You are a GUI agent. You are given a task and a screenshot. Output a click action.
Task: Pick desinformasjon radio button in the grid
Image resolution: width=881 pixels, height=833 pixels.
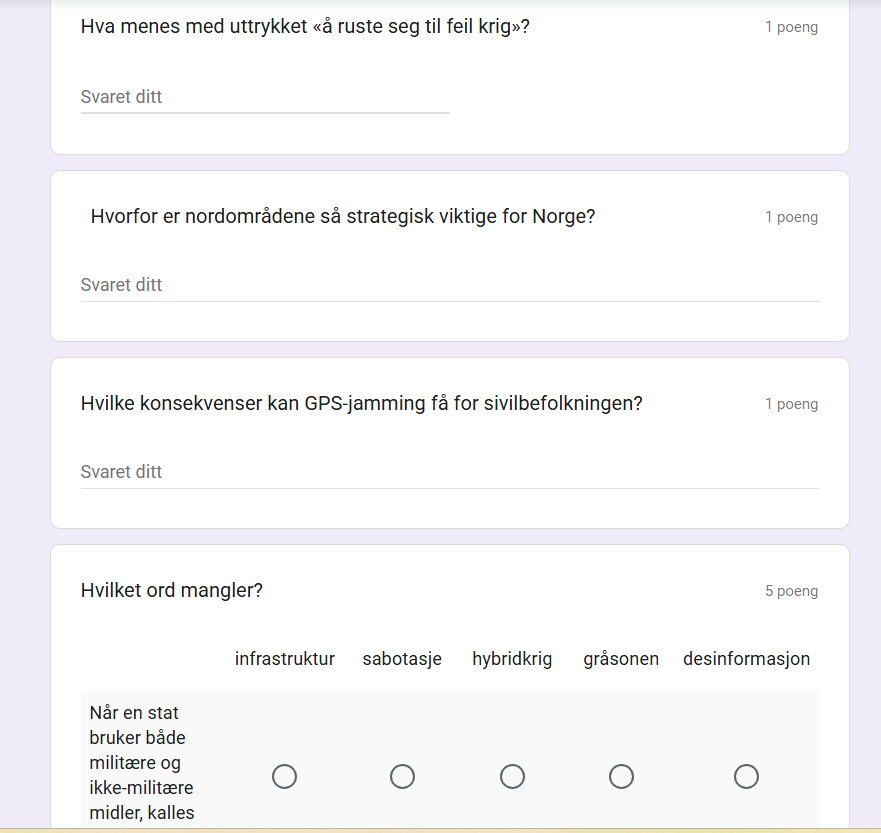coord(746,776)
